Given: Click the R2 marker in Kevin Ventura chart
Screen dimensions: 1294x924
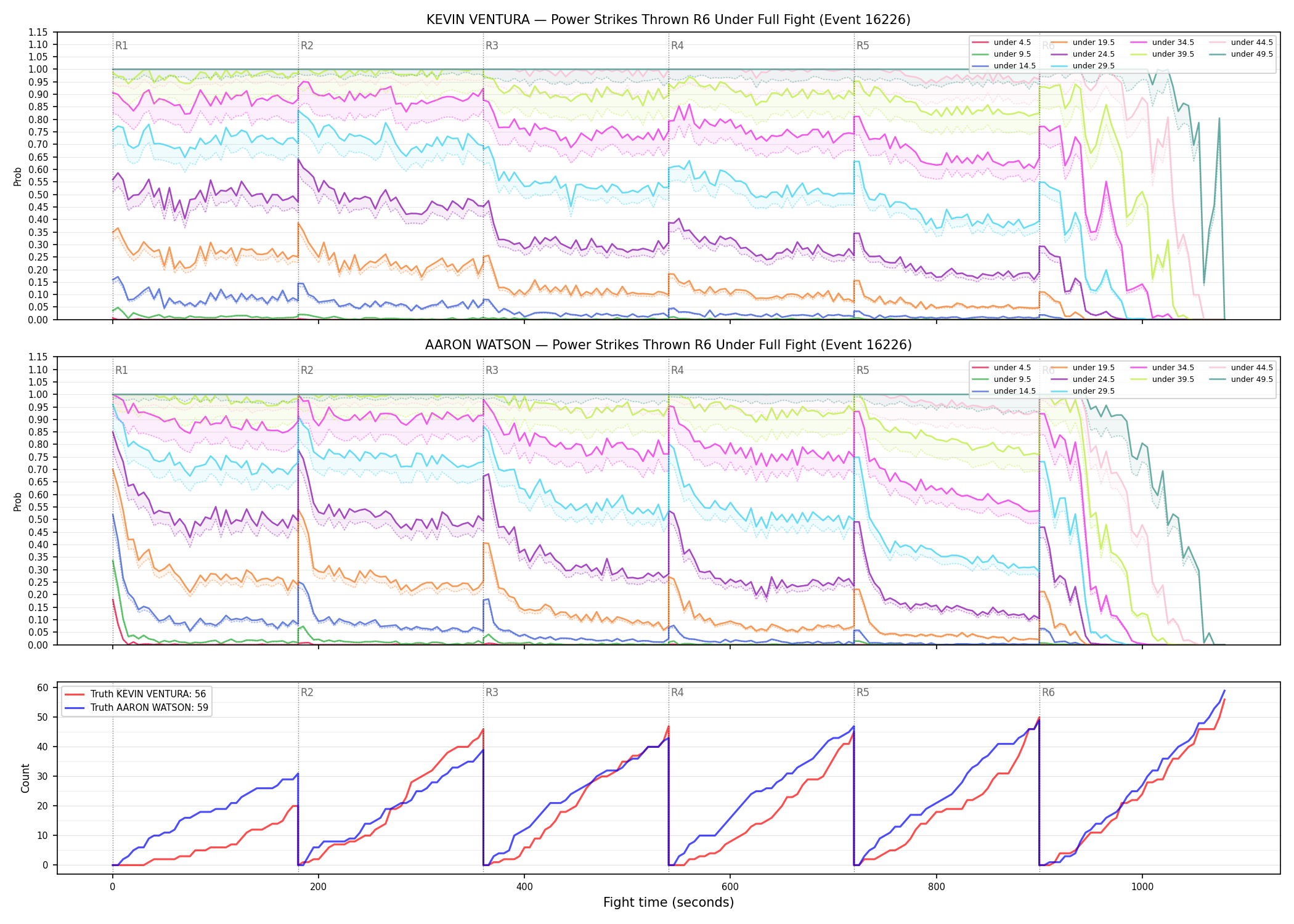Looking at the screenshot, I should pyautogui.click(x=307, y=46).
